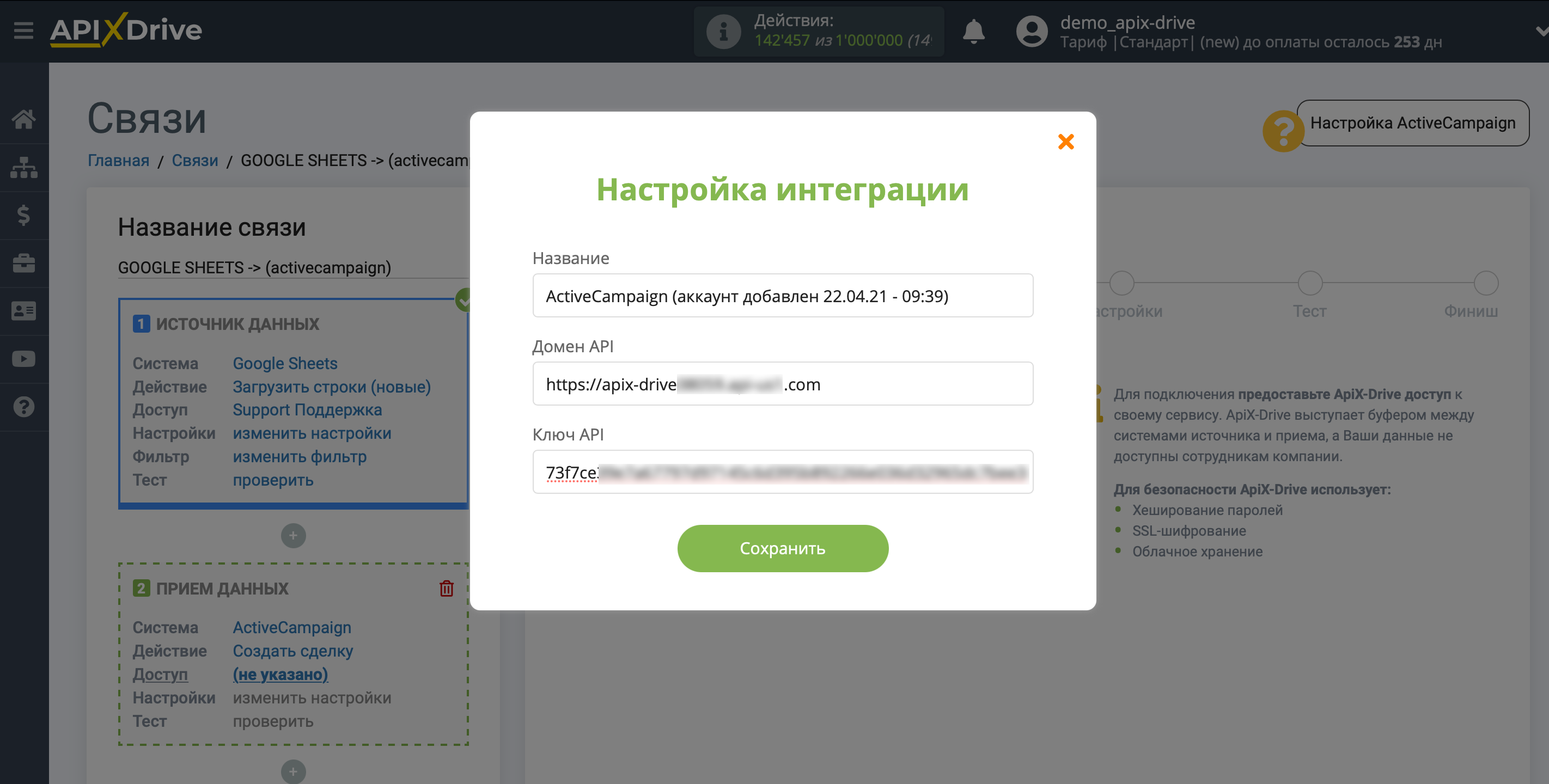Open the hamburger menu icon

click(23, 30)
